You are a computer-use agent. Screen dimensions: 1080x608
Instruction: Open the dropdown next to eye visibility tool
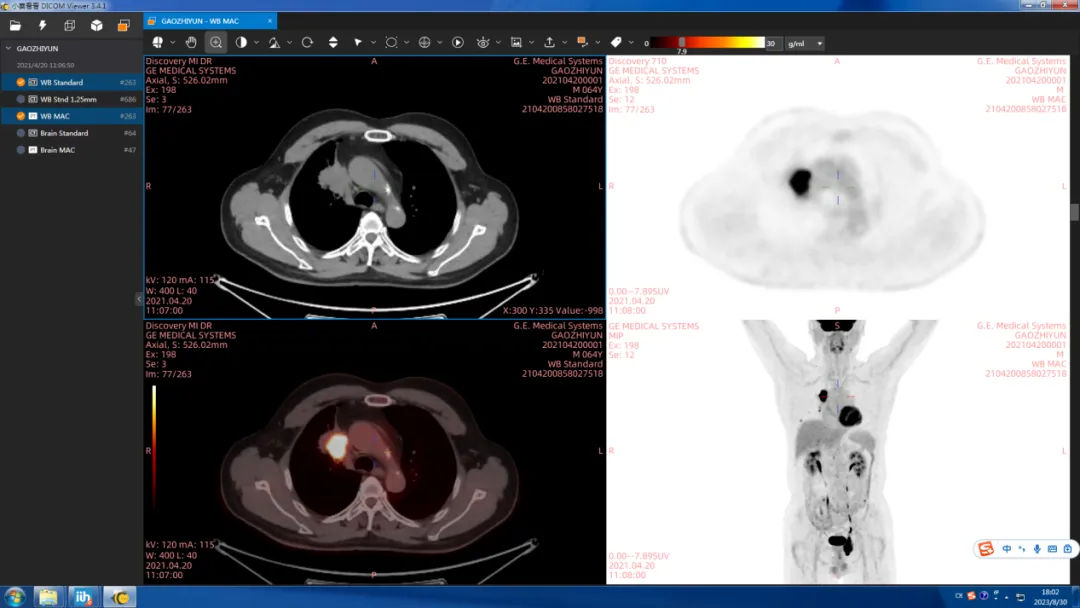[498, 43]
